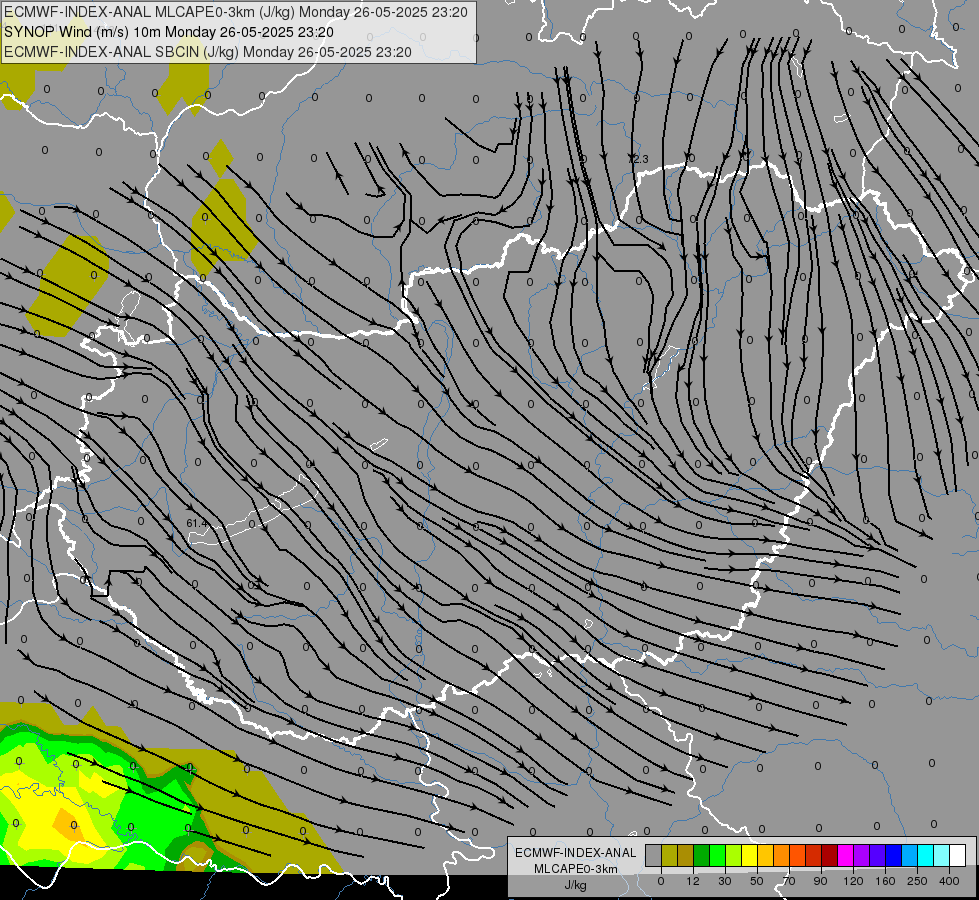This screenshot has width=979, height=900.
Task: Select the gray legend swatch
Action: click(654, 855)
